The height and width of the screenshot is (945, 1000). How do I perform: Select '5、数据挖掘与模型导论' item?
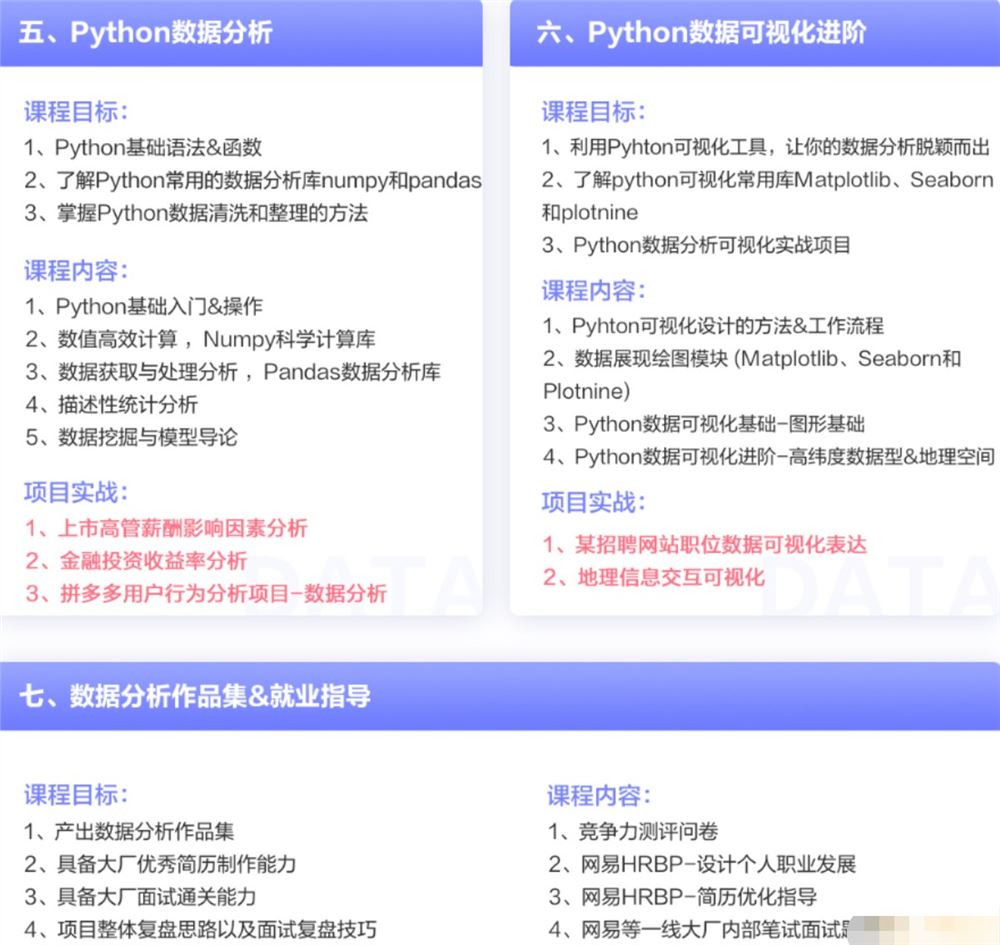tap(131, 437)
